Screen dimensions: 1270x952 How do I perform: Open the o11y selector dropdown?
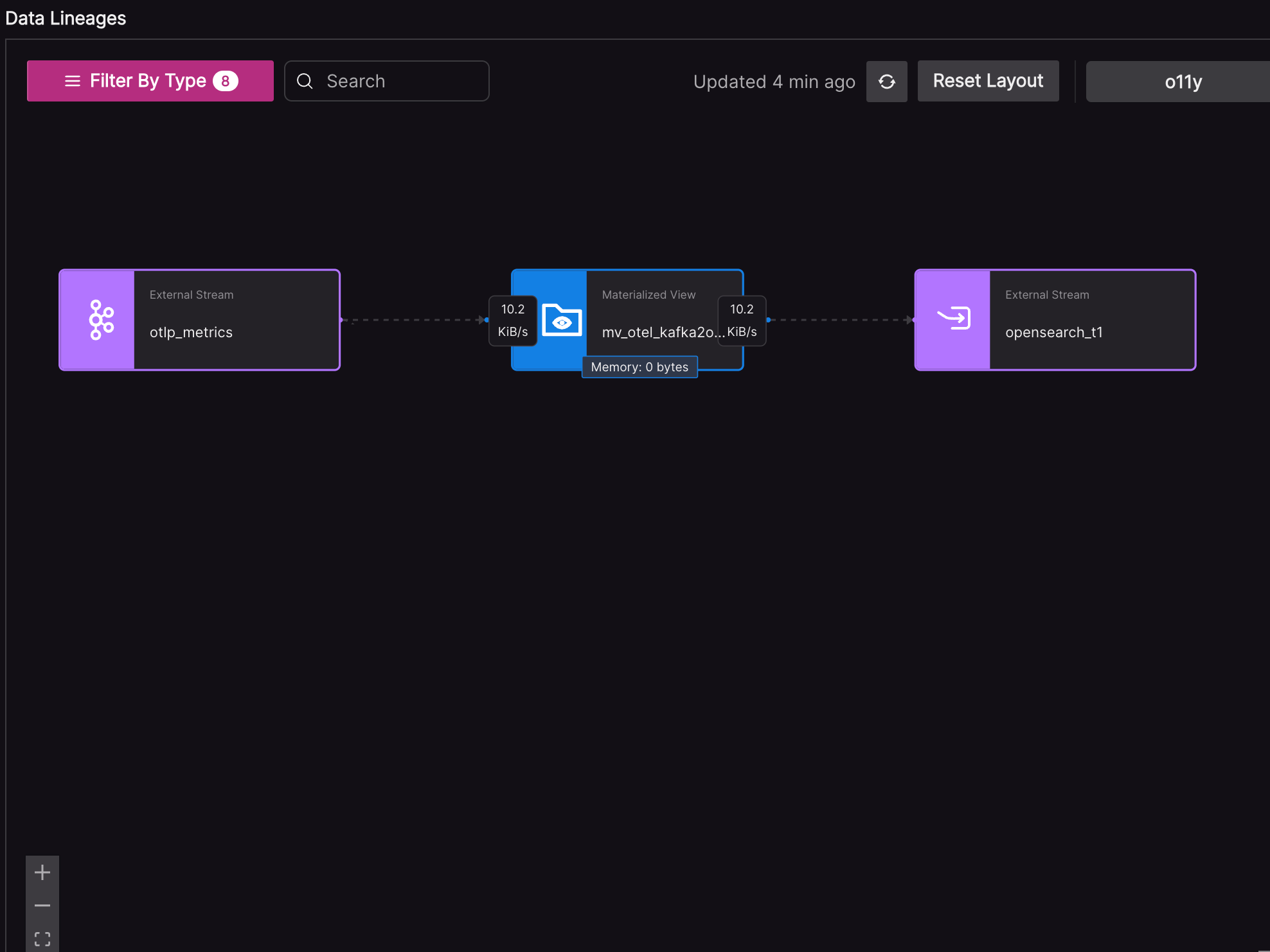1183,82
